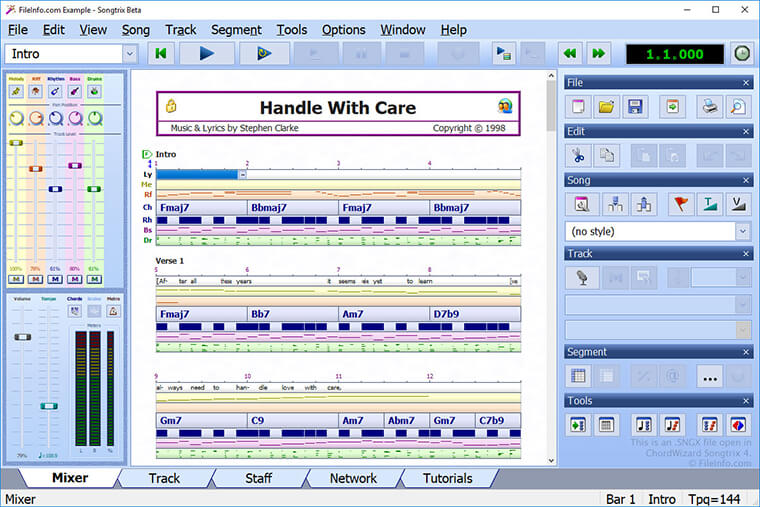760x507 pixels.
Task: Click the Melody instrument icon in mixer
Action: [x=16, y=91]
